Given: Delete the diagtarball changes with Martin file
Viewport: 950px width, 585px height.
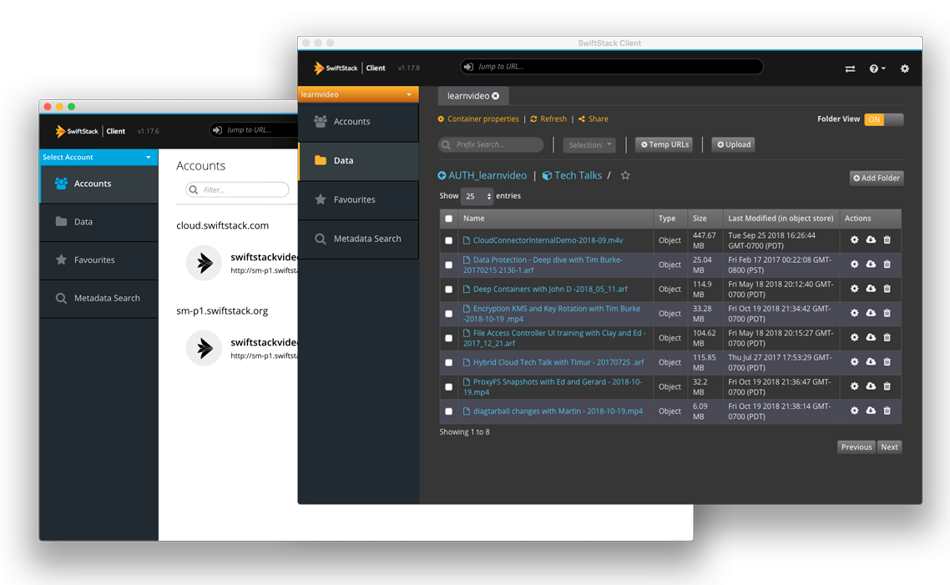Looking at the screenshot, I should coord(887,410).
